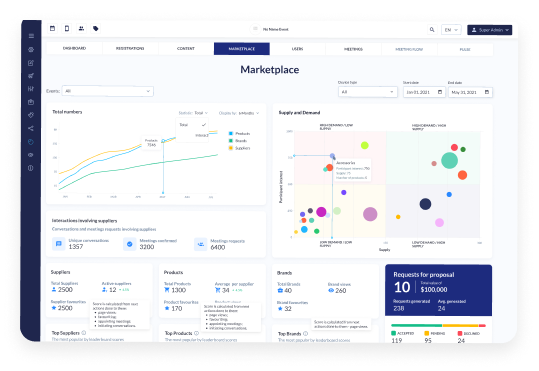This screenshot has height=371, width=539.
Task: Expand the Display by dropdown
Action: pos(239,113)
